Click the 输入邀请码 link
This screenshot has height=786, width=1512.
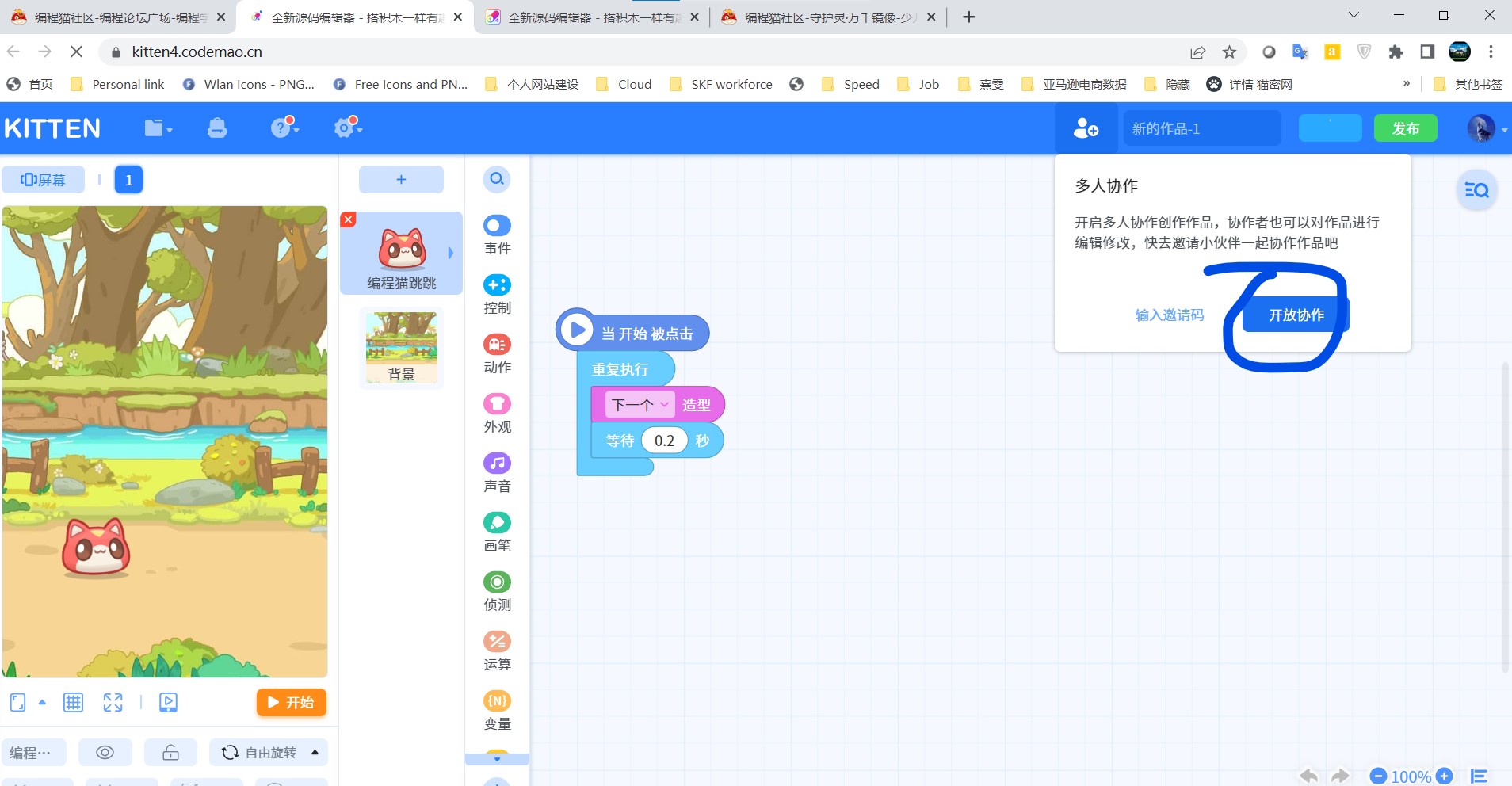point(1169,315)
